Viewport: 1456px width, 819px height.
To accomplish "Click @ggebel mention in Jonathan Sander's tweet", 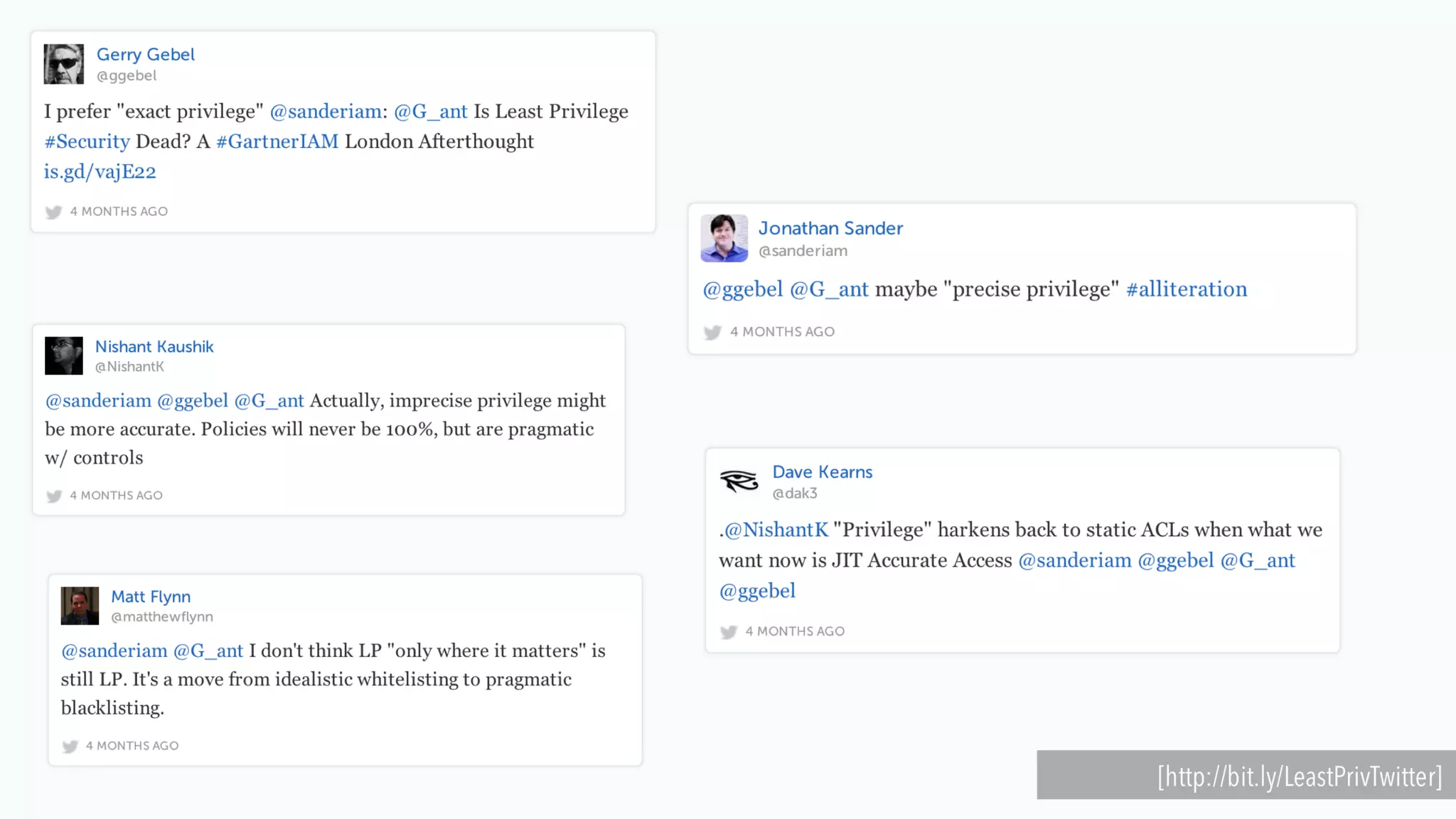I will coord(743,289).
